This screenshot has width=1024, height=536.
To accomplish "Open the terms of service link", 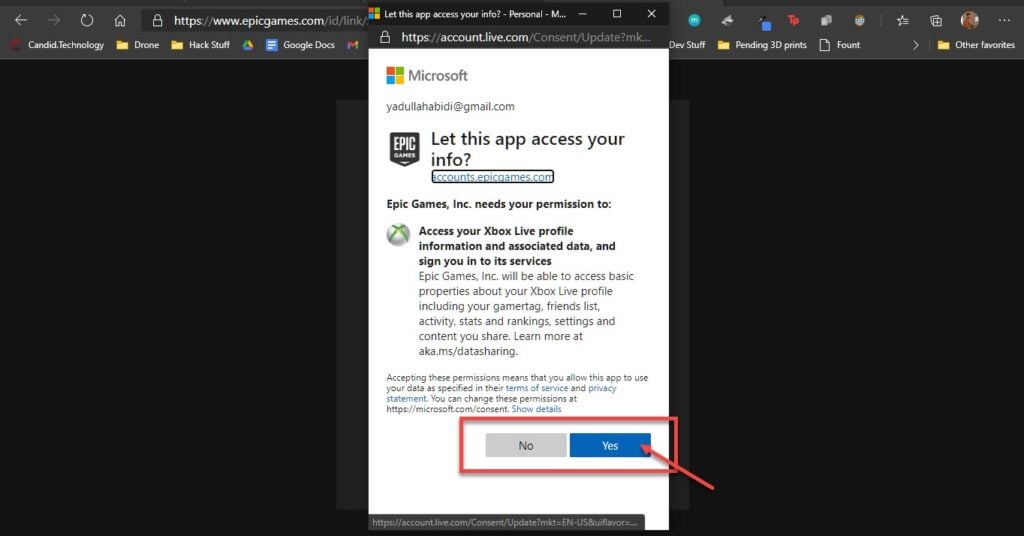I will (537, 388).
